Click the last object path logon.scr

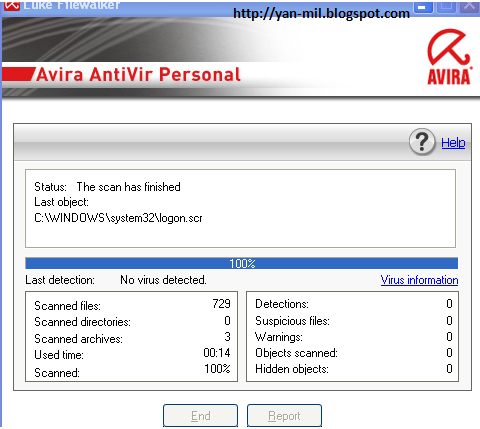pyautogui.click(x=118, y=218)
